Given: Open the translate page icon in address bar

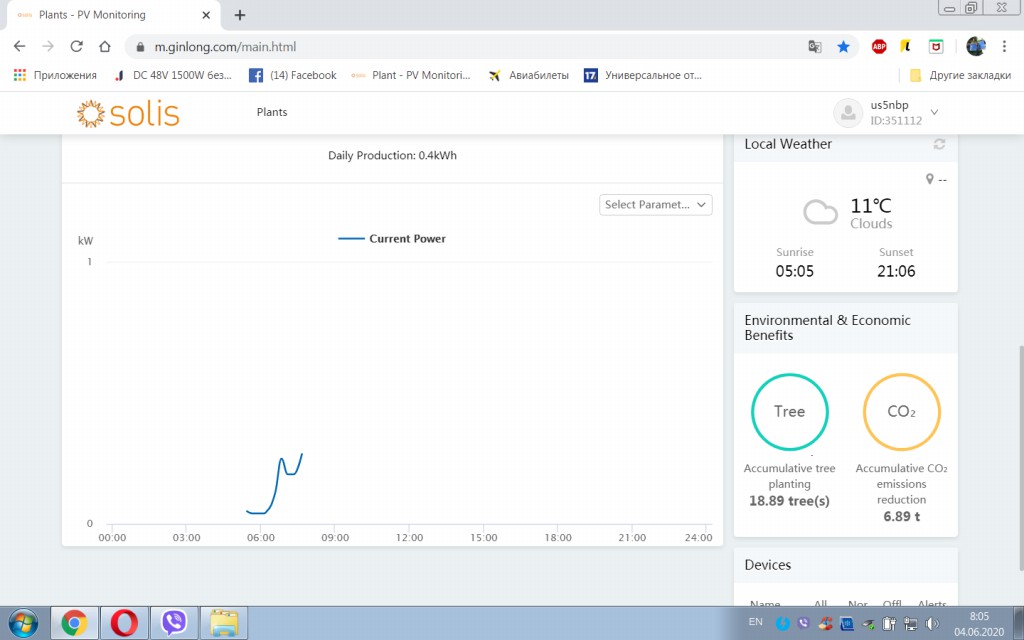Looking at the screenshot, I should pyautogui.click(x=815, y=47).
